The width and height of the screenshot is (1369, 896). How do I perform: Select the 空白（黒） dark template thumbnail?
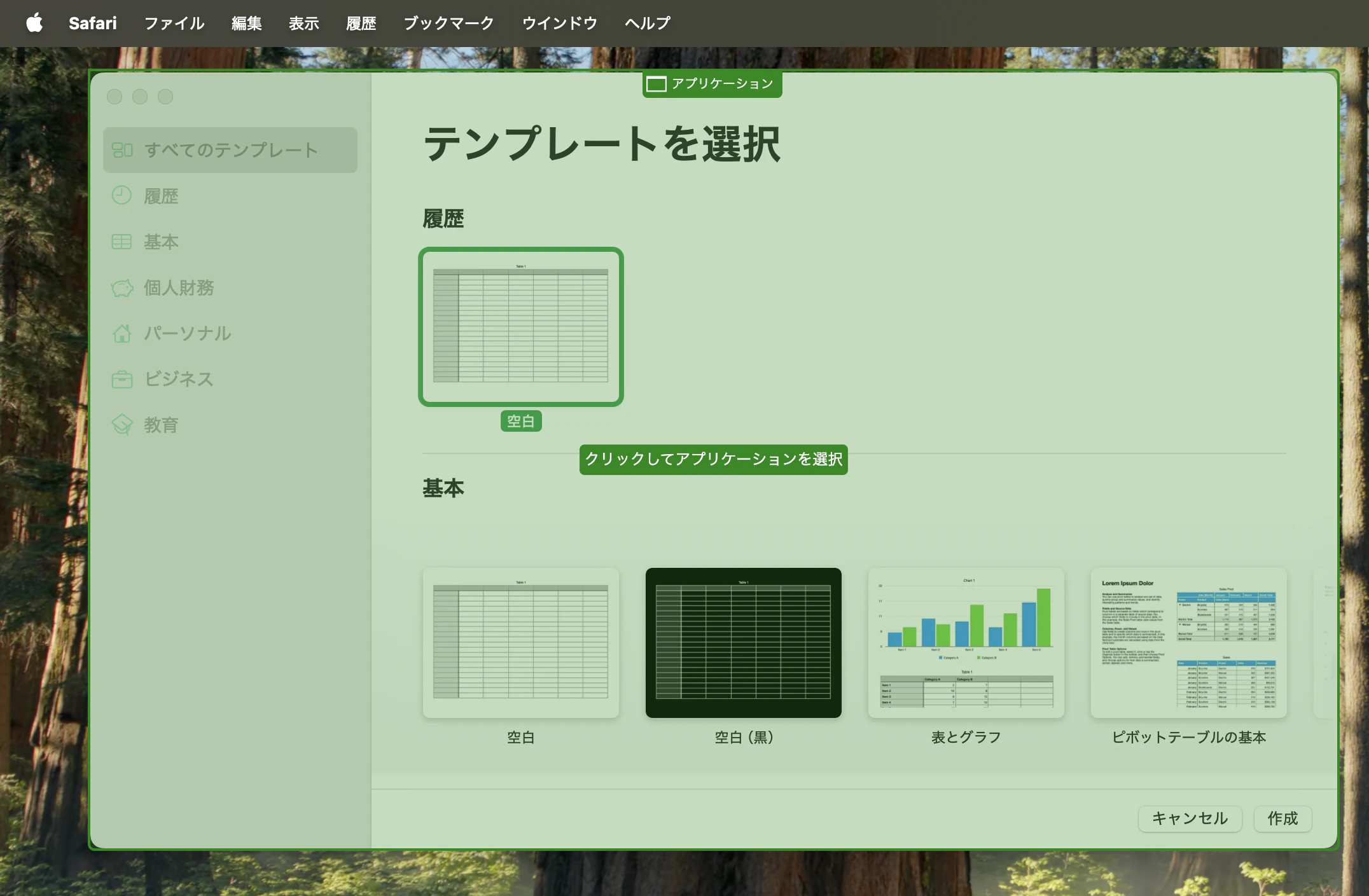point(744,643)
